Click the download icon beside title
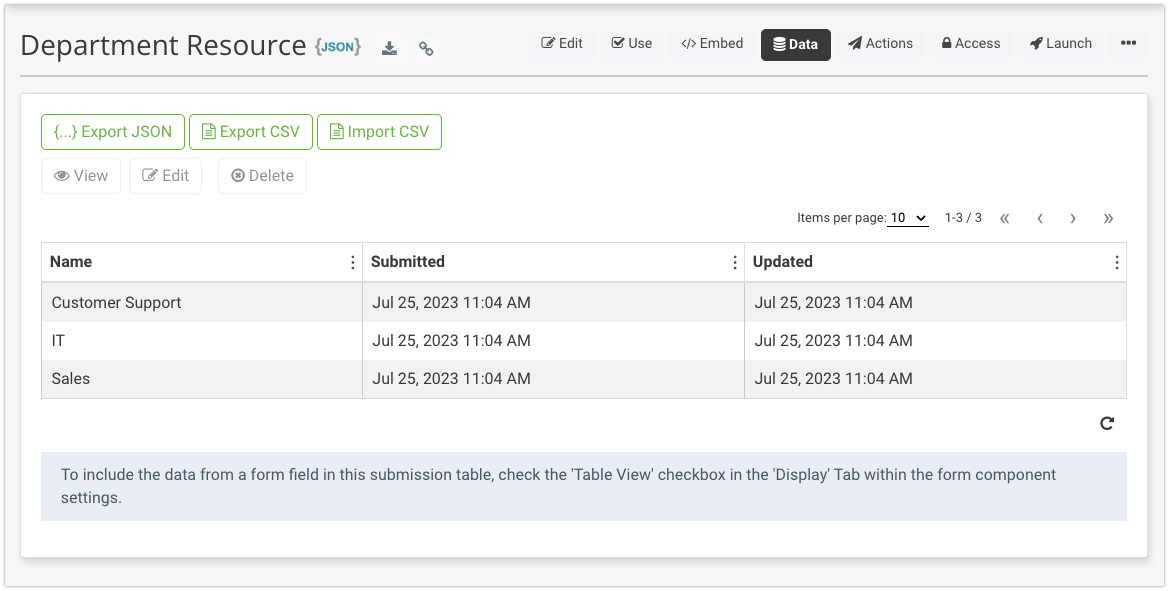This screenshot has height=591, width=1169. tap(390, 48)
